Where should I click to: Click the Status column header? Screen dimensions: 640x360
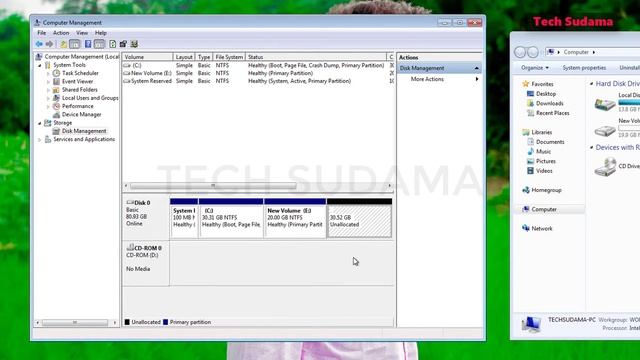tap(316, 57)
